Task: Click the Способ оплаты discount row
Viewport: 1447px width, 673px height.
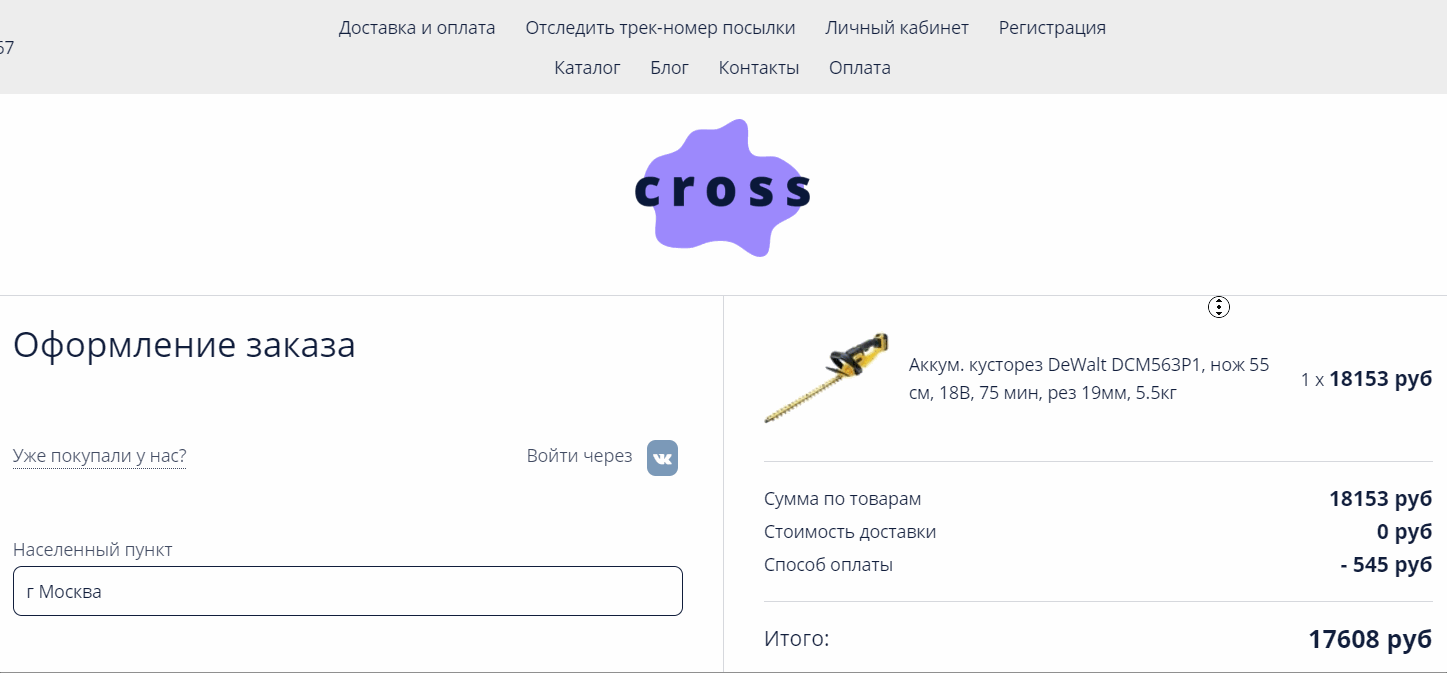Action: pos(1098,565)
